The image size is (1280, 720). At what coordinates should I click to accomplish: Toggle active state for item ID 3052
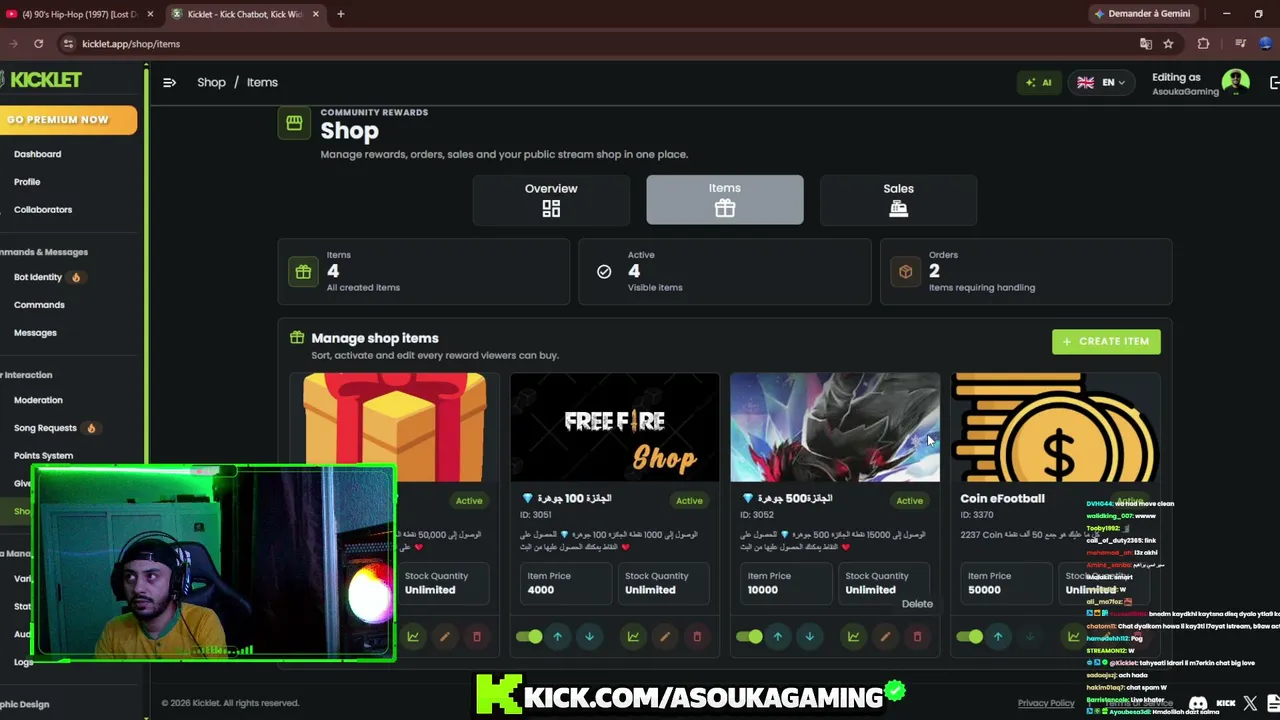click(749, 637)
